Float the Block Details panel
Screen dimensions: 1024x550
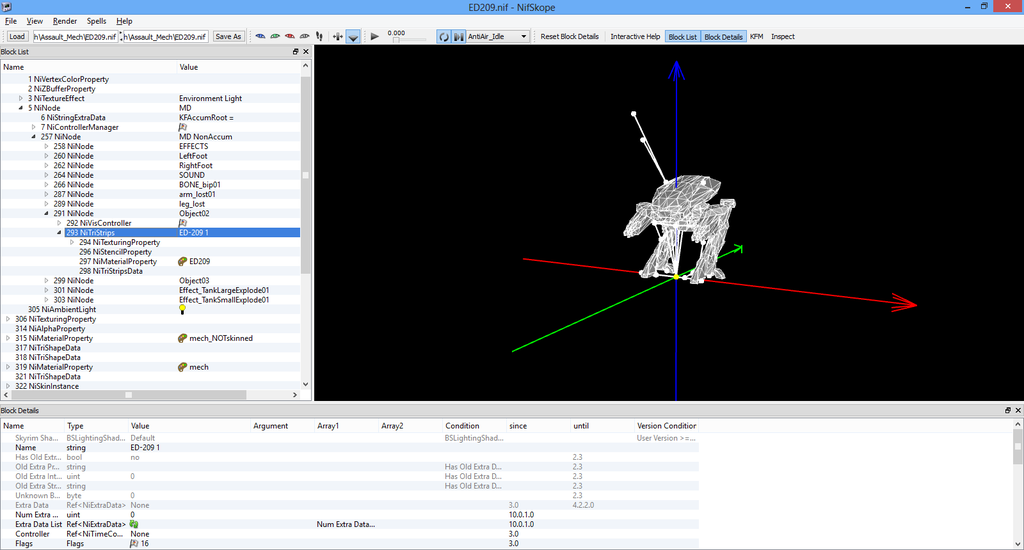pos(1007,410)
